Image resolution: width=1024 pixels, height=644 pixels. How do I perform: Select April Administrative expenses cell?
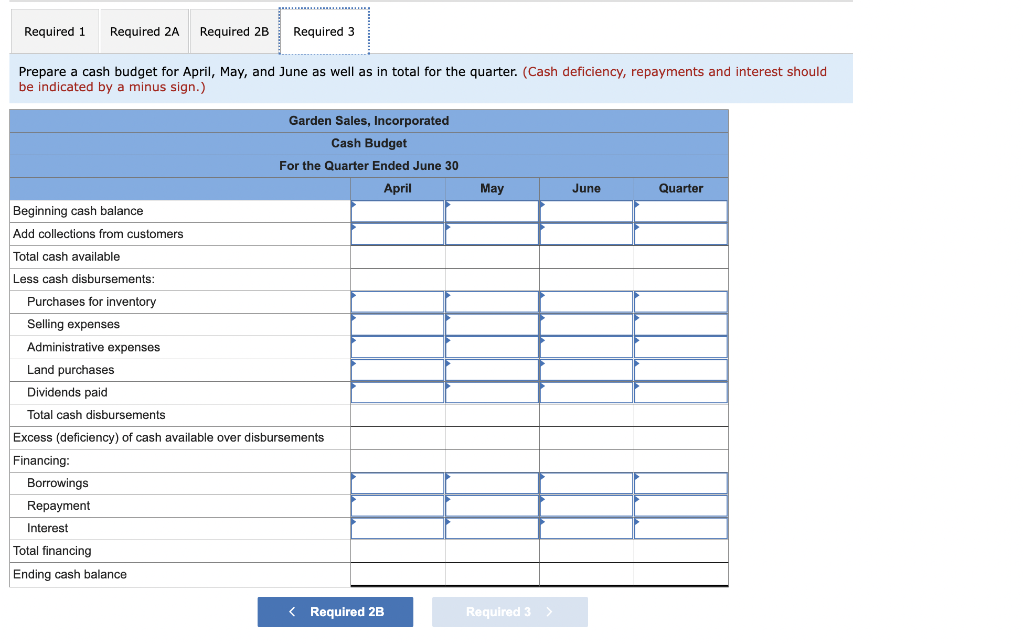pos(398,347)
